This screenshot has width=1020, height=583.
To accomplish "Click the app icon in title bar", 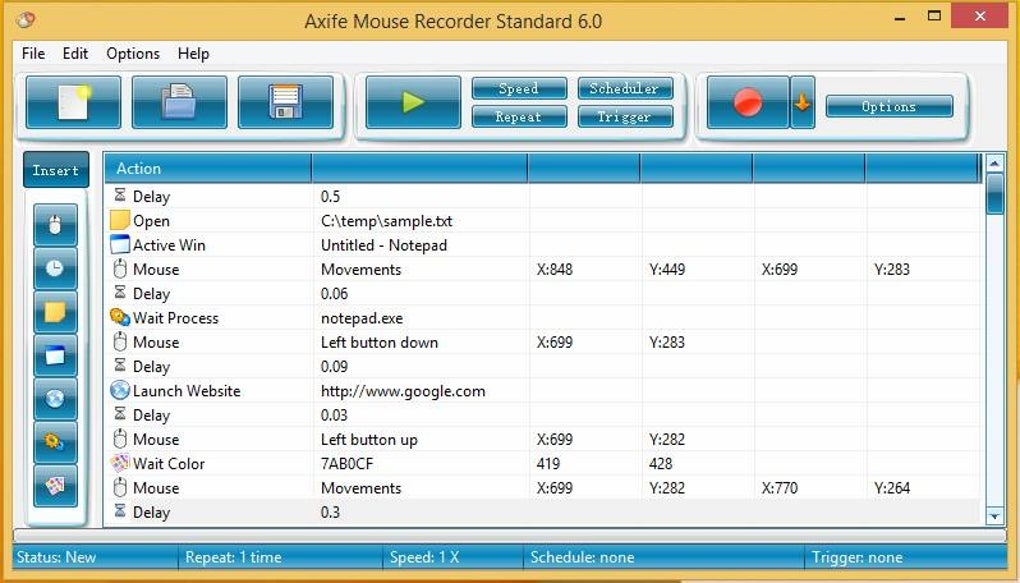I will (x=26, y=20).
